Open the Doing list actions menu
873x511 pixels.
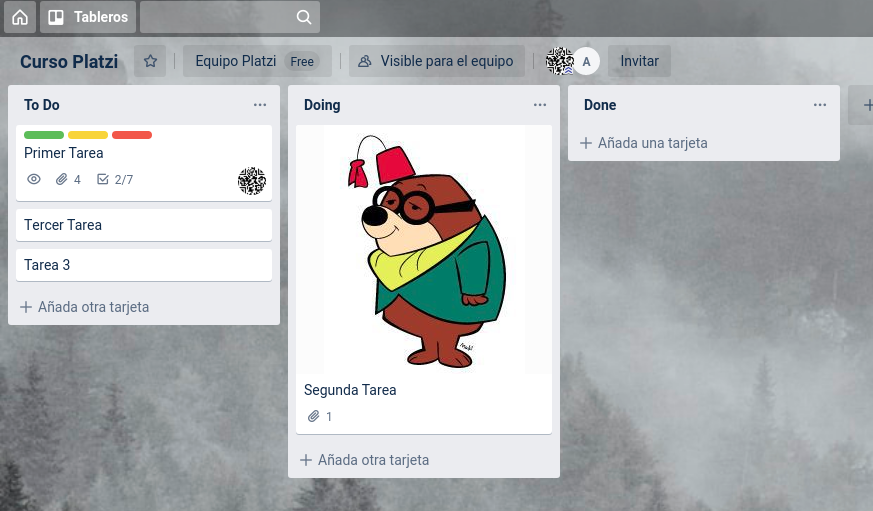540,105
